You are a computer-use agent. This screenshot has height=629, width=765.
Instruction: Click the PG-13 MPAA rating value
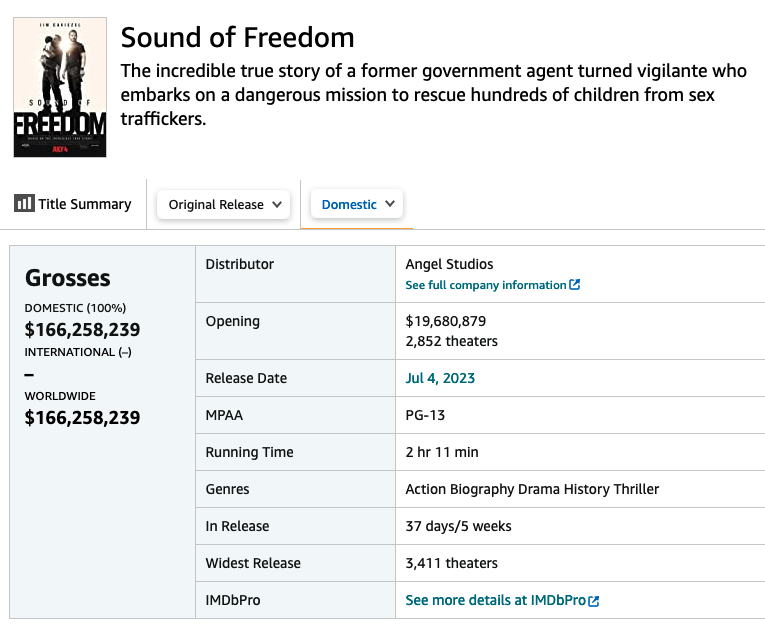425,415
